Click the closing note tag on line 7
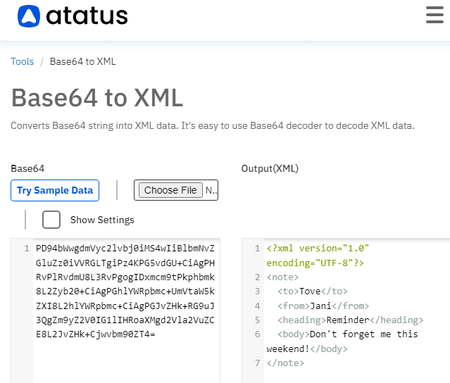This screenshot has height=383, width=450. tap(285, 363)
